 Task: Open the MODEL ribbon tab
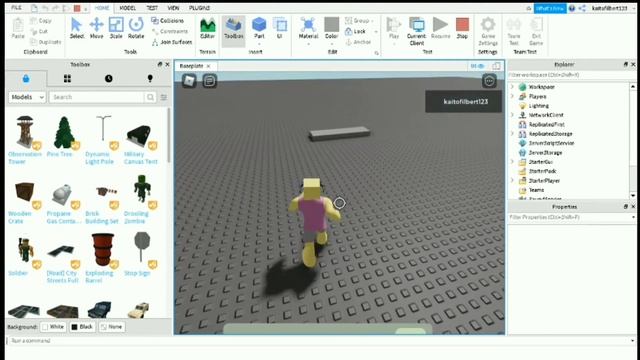tap(127, 8)
